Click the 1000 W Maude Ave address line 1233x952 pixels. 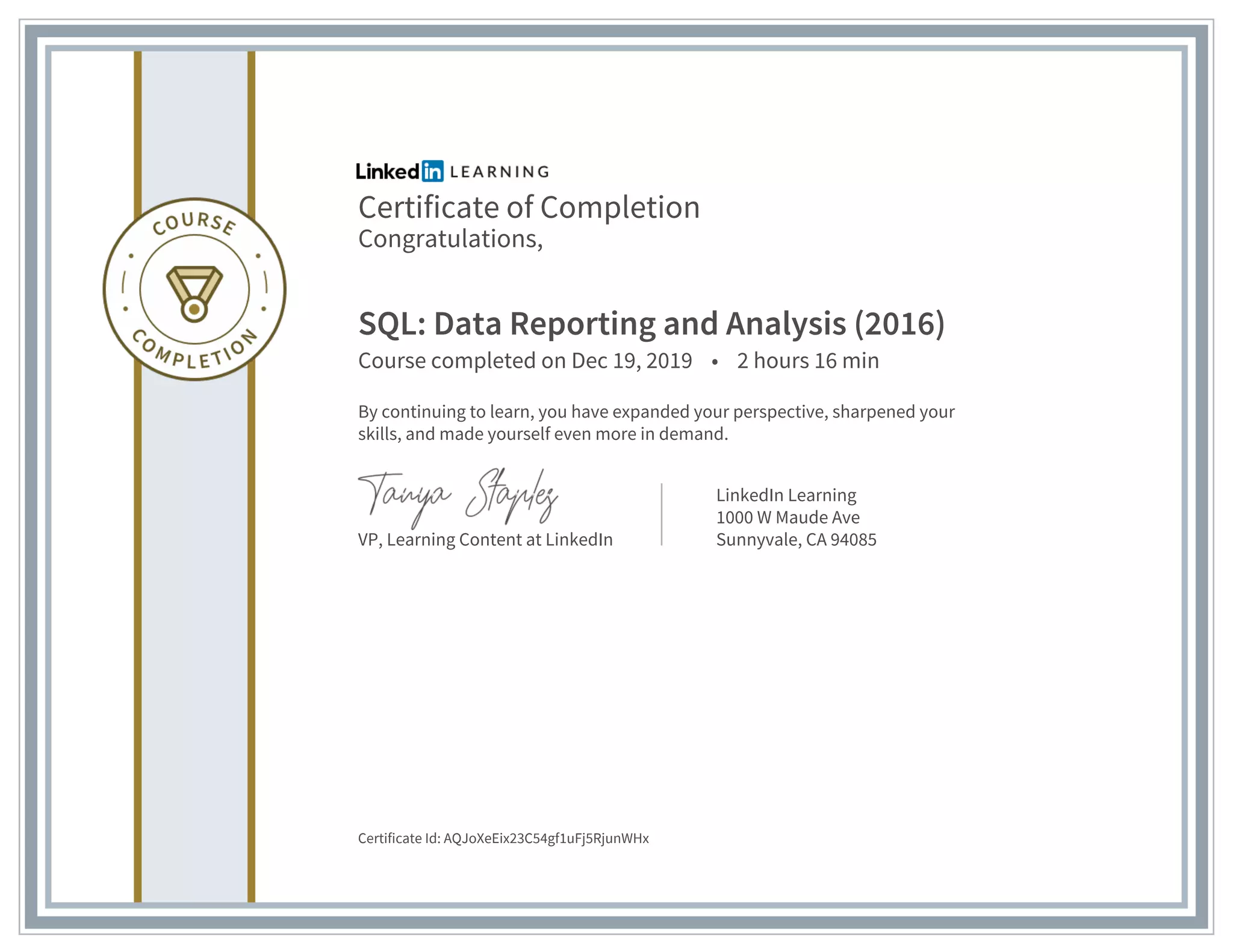click(x=787, y=518)
